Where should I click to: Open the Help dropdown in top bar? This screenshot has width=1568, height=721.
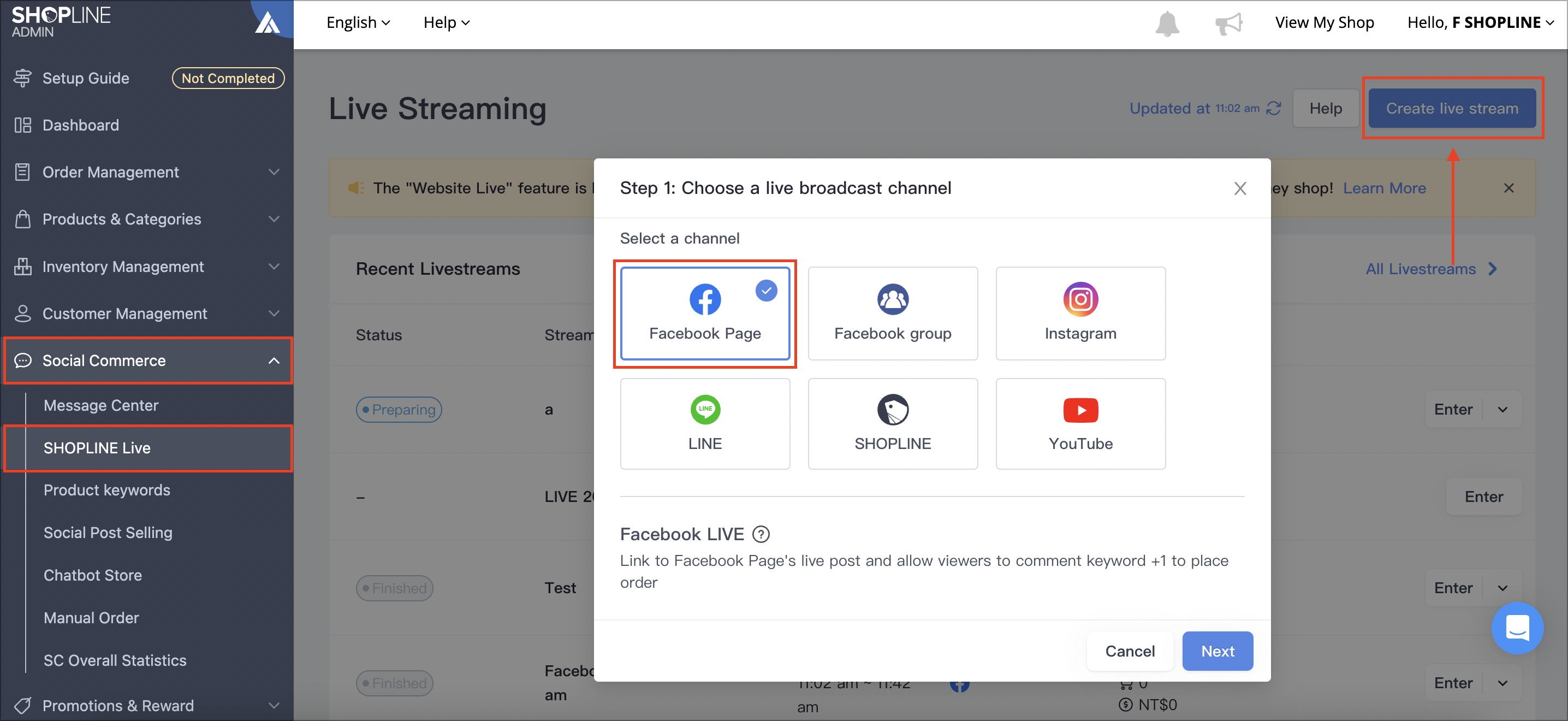446,22
